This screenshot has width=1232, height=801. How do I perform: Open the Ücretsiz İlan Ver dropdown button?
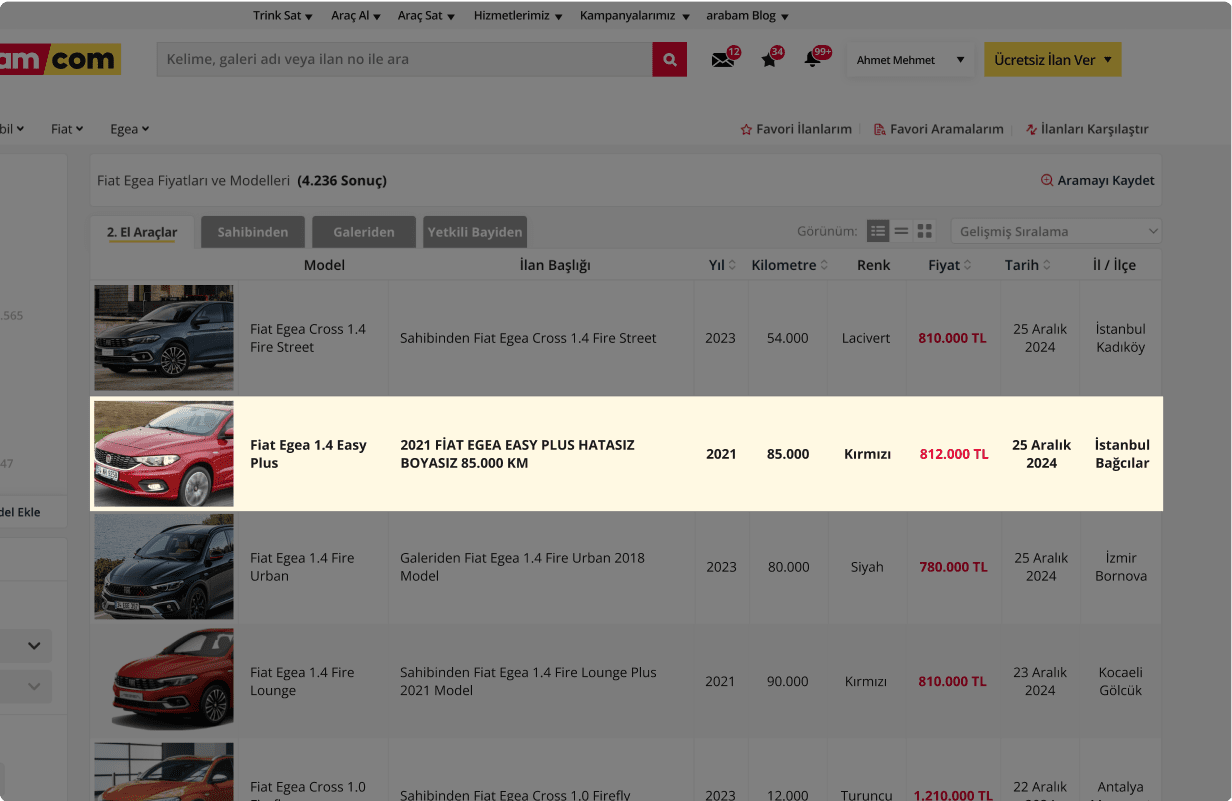(x=1052, y=60)
